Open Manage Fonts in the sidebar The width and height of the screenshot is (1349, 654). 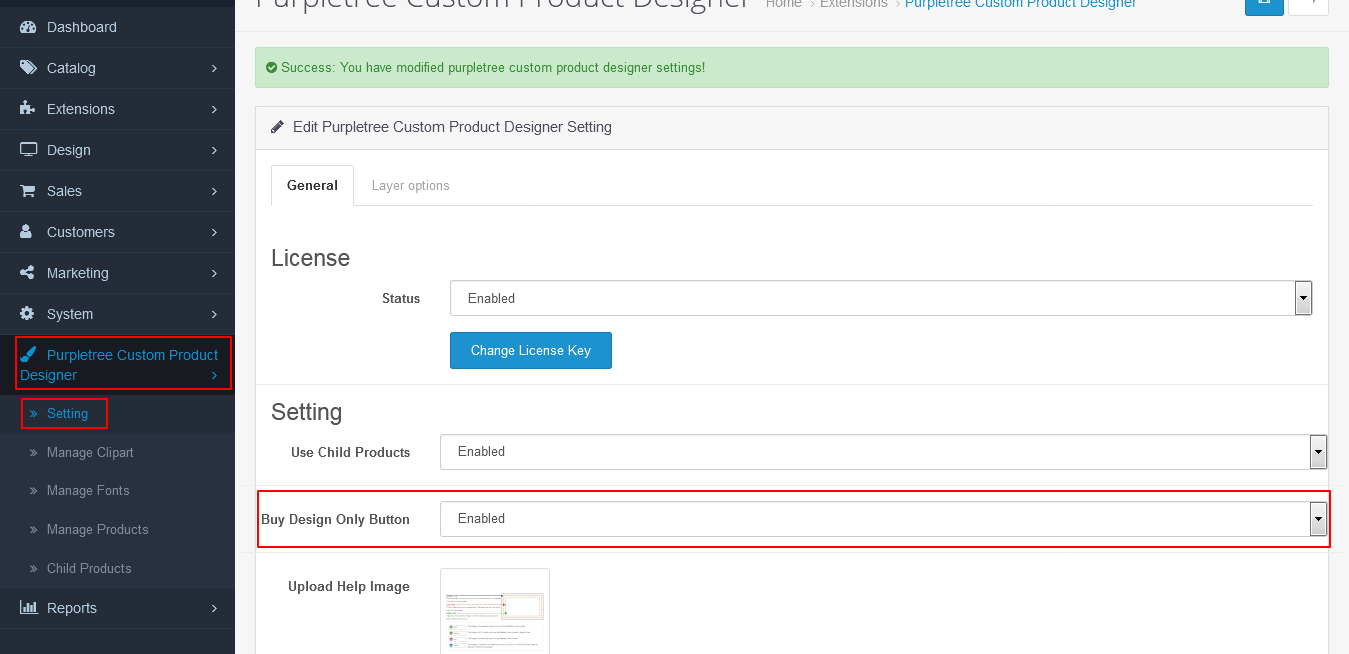click(88, 491)
